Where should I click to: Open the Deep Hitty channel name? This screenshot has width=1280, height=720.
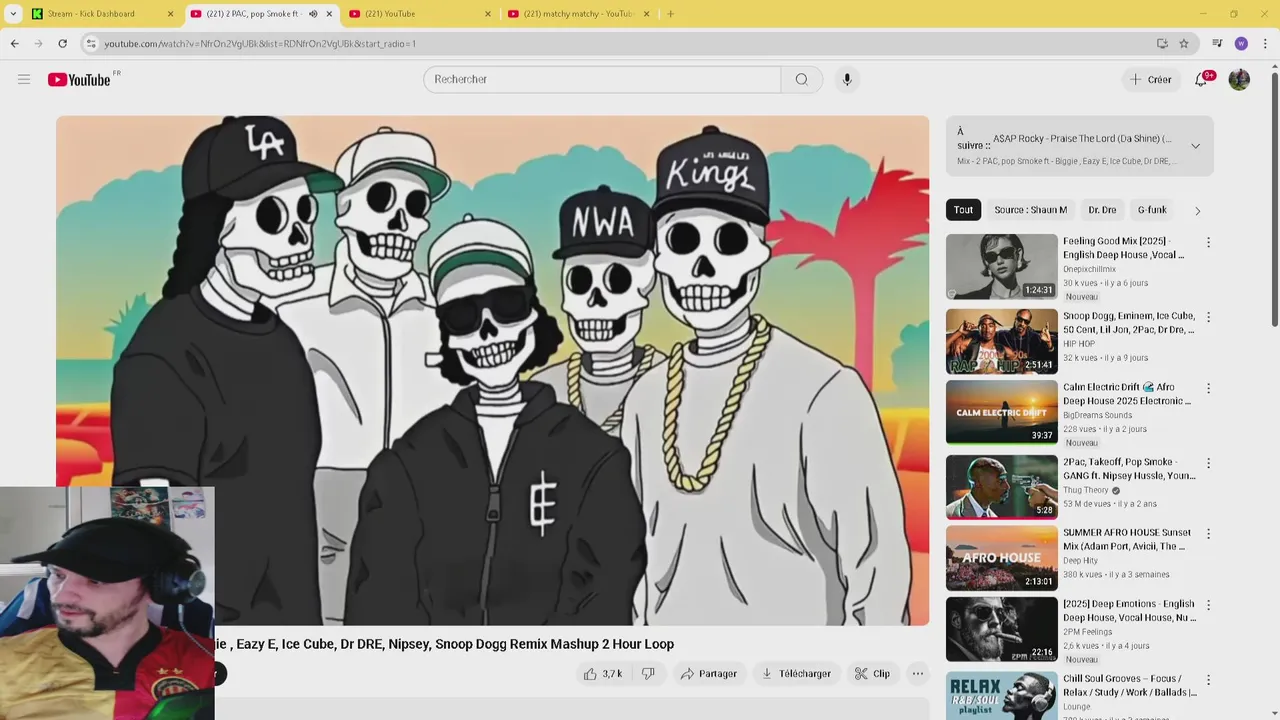1080,561
